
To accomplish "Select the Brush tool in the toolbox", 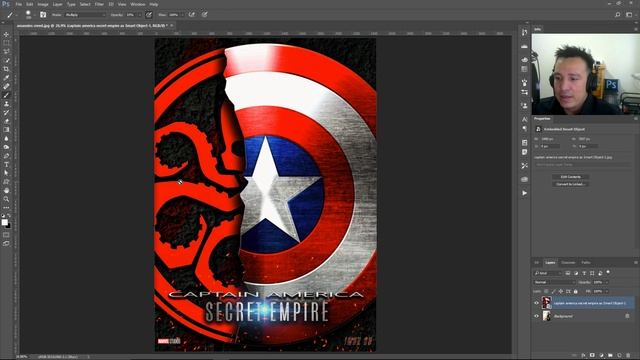I will (6, 95).
